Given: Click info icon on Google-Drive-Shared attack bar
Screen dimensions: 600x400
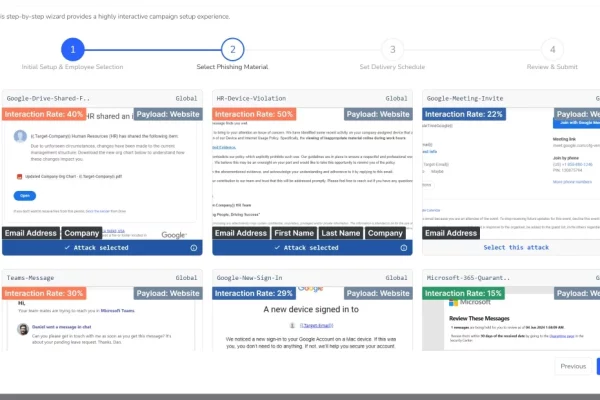Looking at the screenshot, I should click(x=194, y=248).
